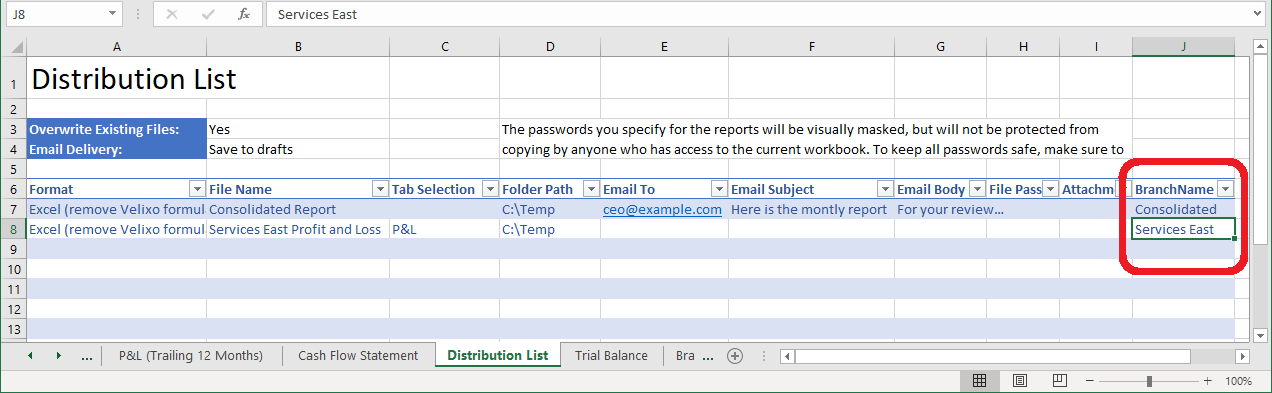Select row 8 header
Screen dimensions: 1272x393
point(14,229)
